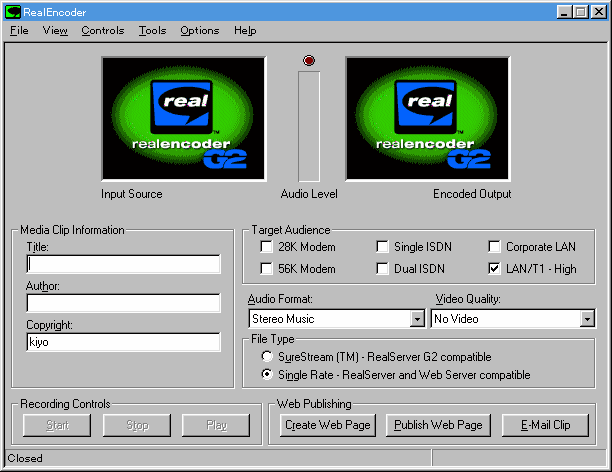Screen dimensions: 612x472
Task: Click the RealEncoder title bar app icon
Action: 13,12
